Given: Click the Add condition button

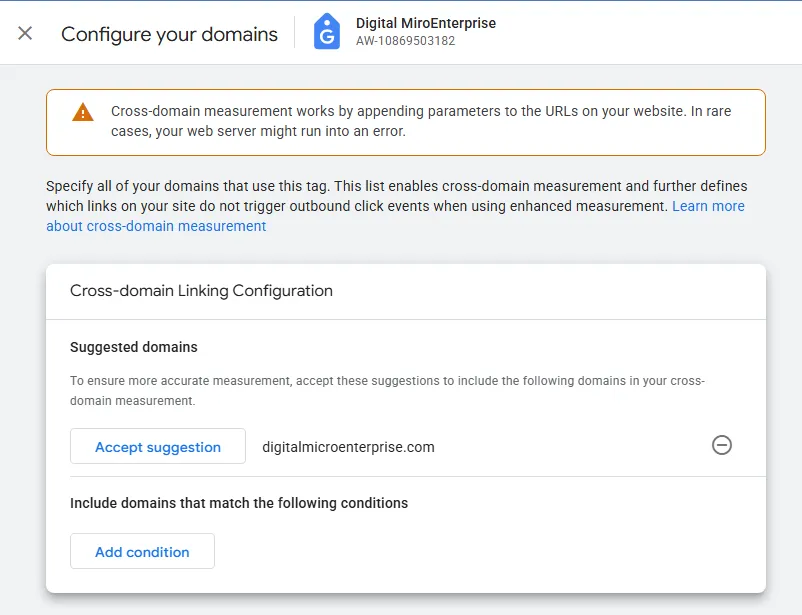Looking at the screenshot, I should [x=142, y=552].
